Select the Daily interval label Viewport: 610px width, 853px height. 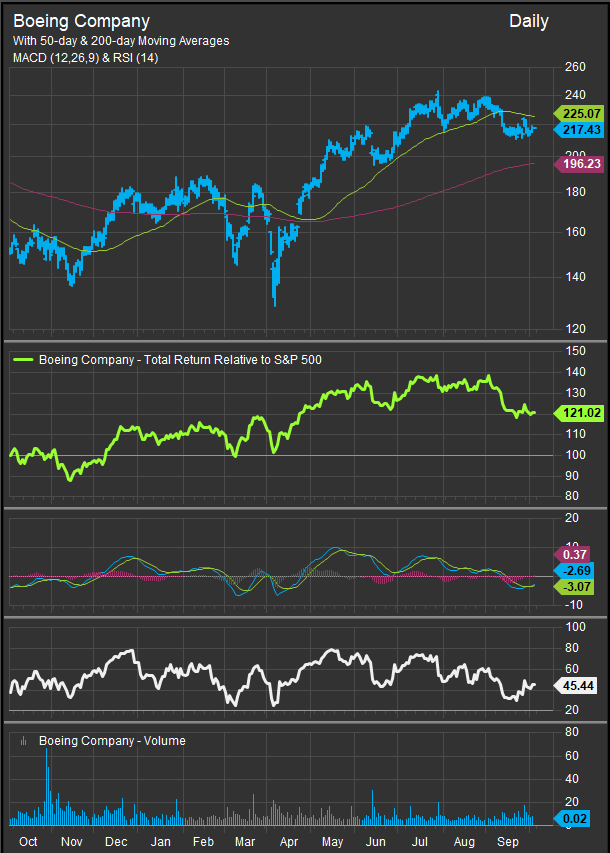point(528,21)
